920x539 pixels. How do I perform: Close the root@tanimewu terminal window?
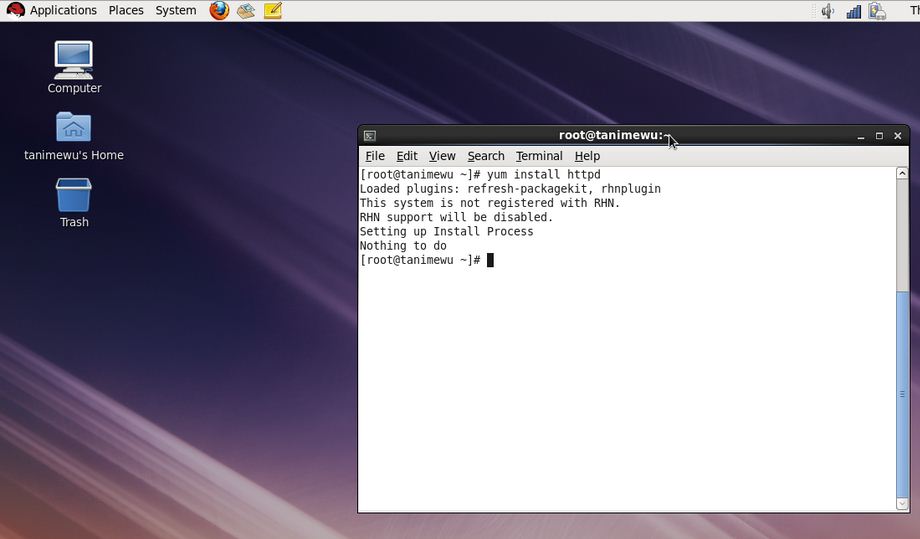pyautogui.click(x=898, y=136)
